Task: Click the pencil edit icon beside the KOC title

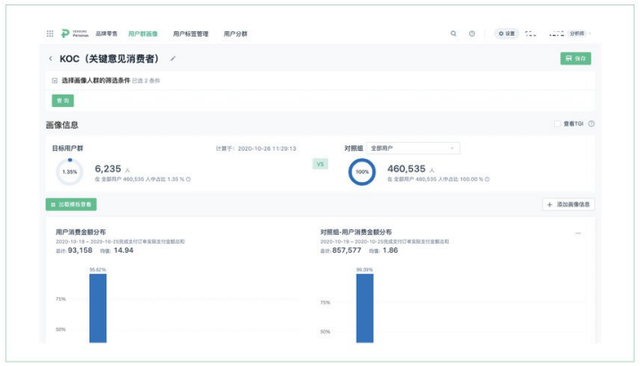Action: [173, 59]
